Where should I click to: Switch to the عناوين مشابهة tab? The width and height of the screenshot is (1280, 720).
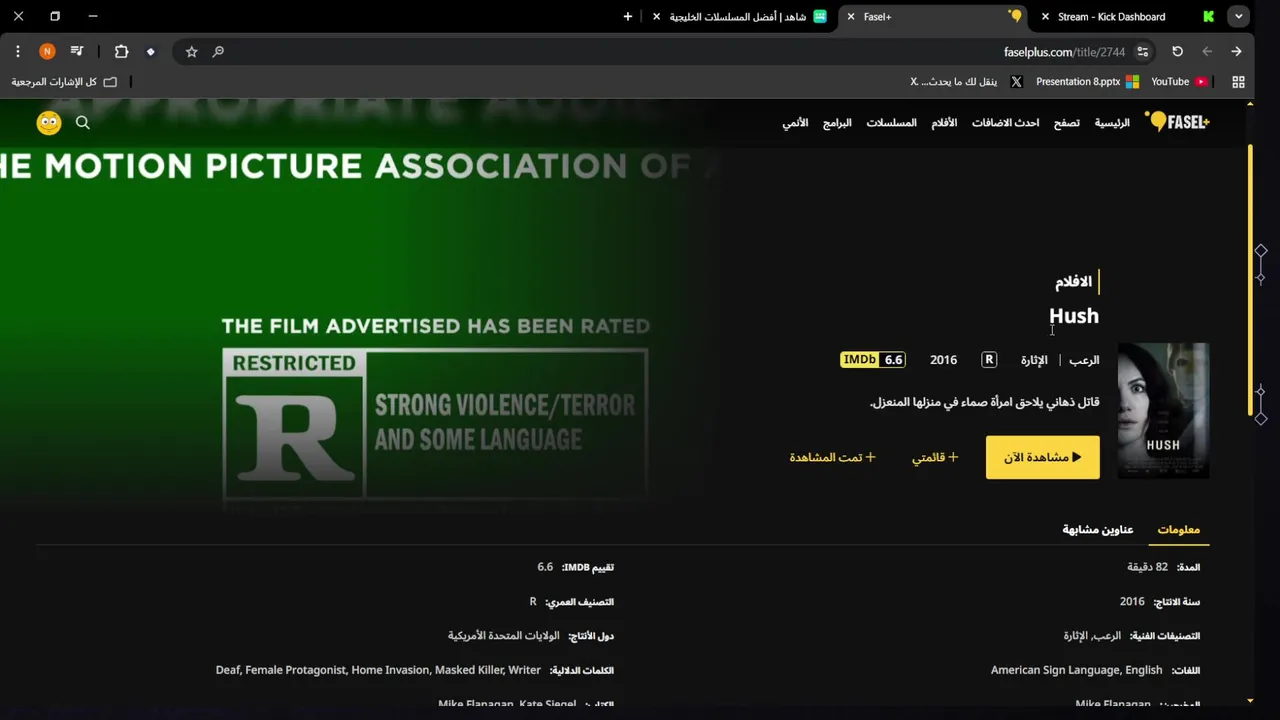(1098, 529)
